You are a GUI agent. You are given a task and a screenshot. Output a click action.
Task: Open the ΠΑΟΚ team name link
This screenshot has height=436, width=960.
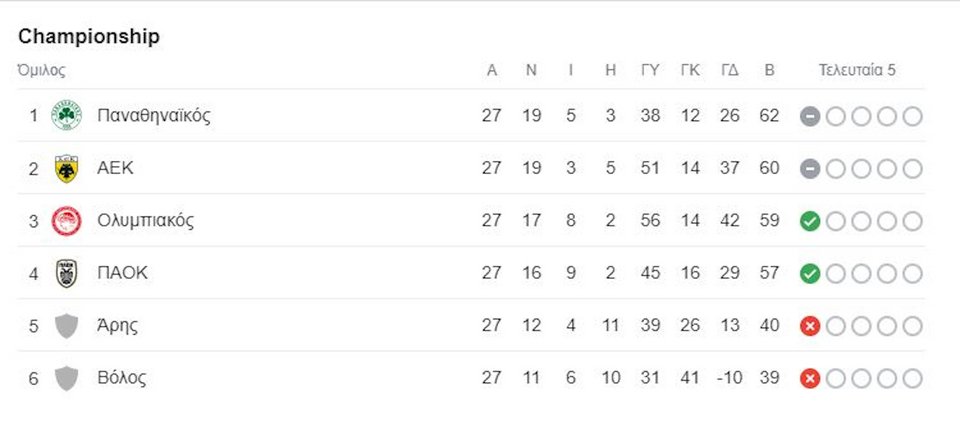click(122, 273)
